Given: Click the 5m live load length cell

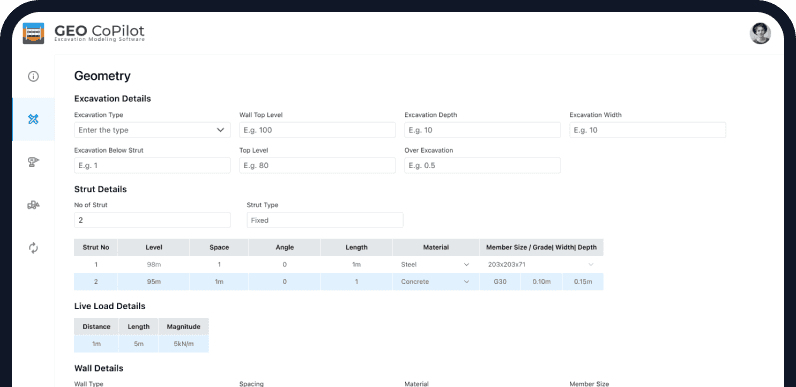Looking at the screenshot, I should click(139, 344).
